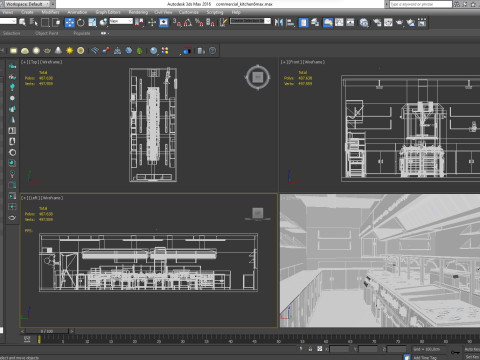Open the Views menu
The height and width of the screenshot is (360, 480).
click(x=7, y=12)
